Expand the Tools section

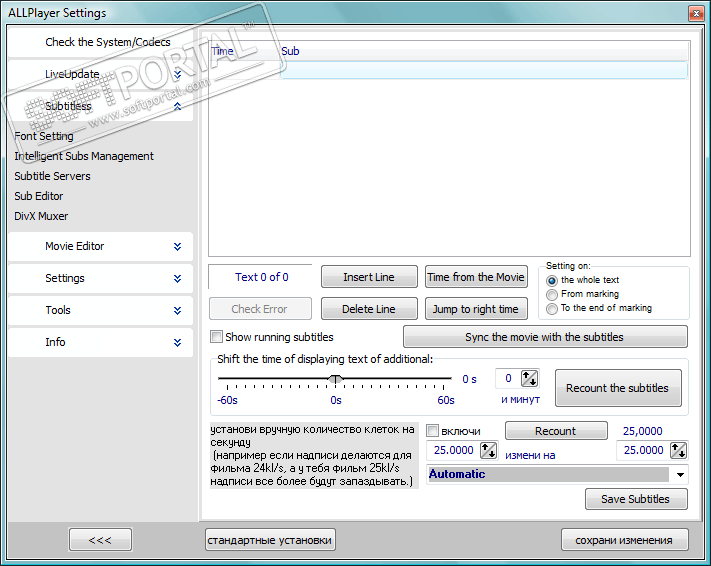[100, 310]
